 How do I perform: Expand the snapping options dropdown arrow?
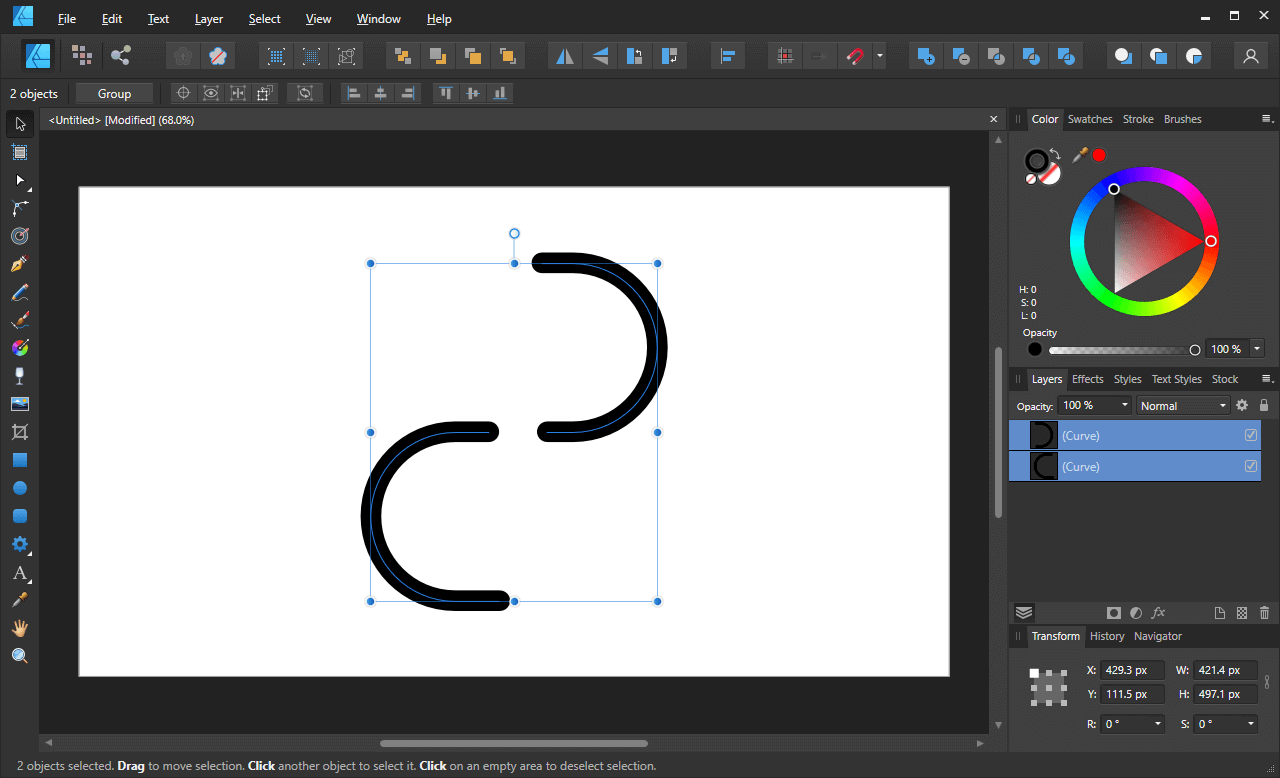[878, 56]
